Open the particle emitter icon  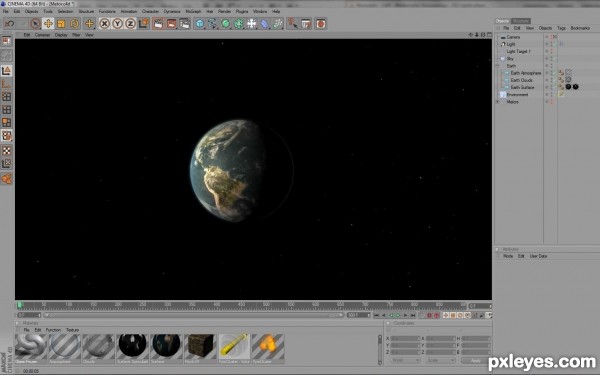click(x=277, y=24)
